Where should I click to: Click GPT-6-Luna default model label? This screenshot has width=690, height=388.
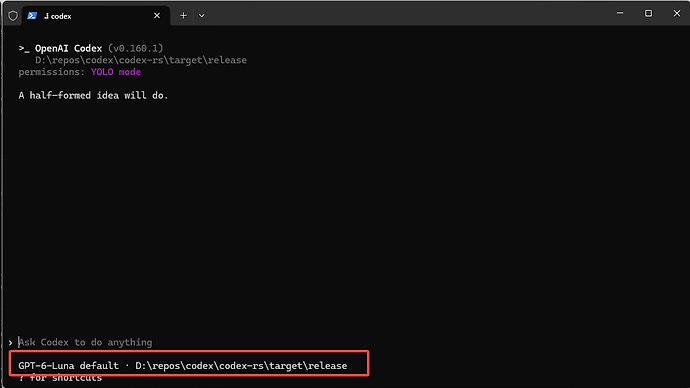68,366
